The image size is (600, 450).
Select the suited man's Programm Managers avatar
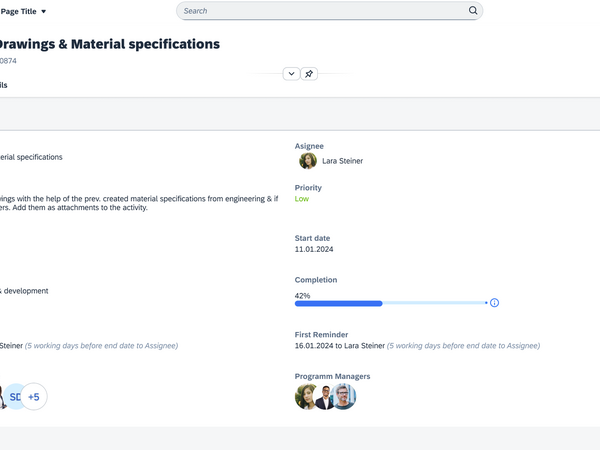[325, 397]
